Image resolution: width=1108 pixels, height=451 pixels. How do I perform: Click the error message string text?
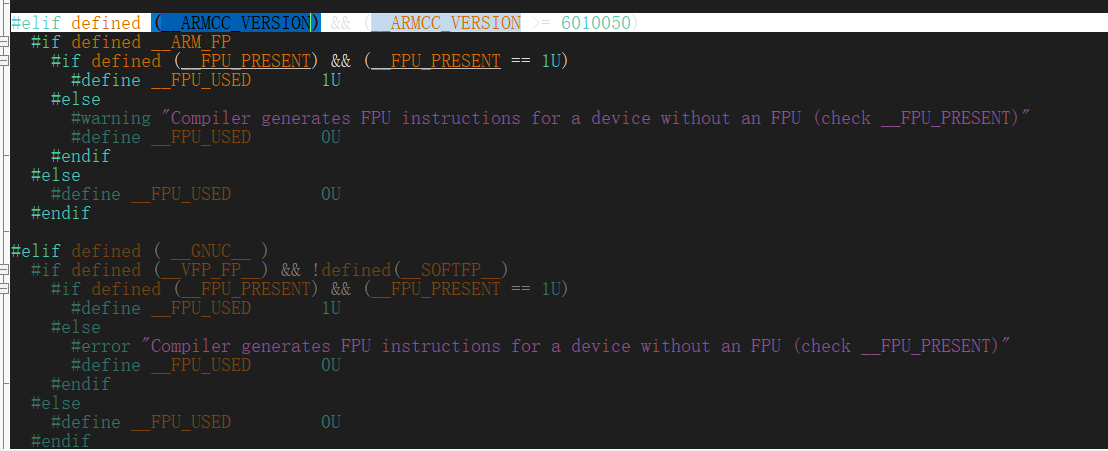pyautogui.click(x=576, y=346)
